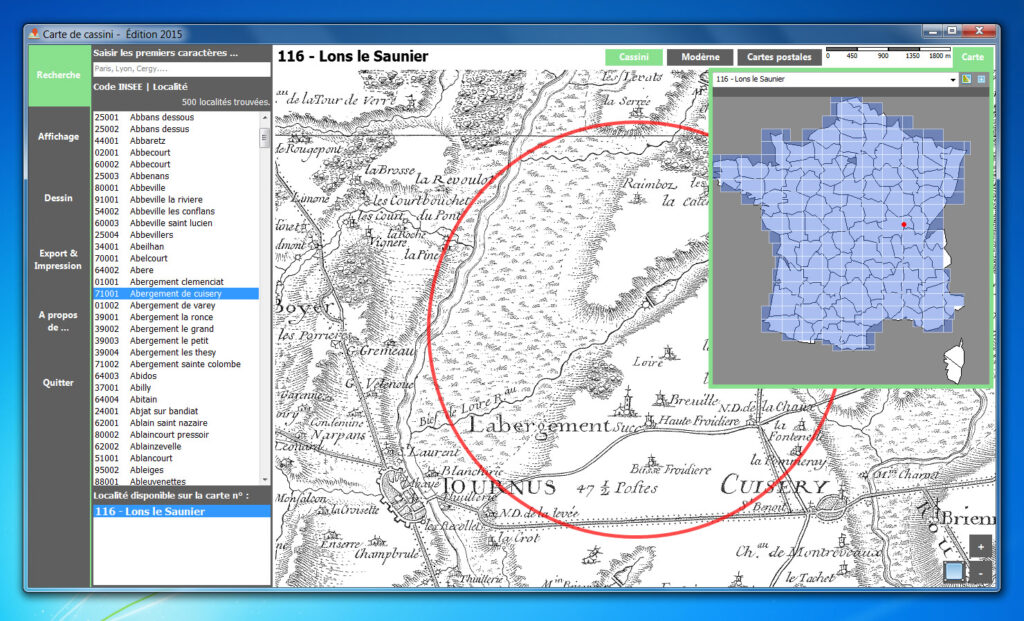
Task: Show the Cartes postales layer
Action: [778, 57]
